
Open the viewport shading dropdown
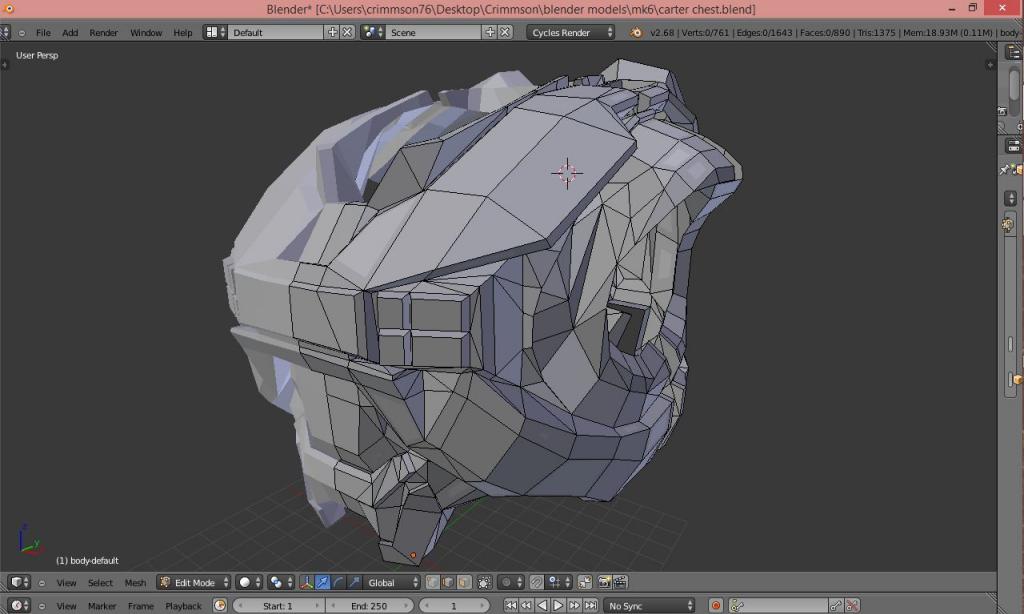point(249,582)
